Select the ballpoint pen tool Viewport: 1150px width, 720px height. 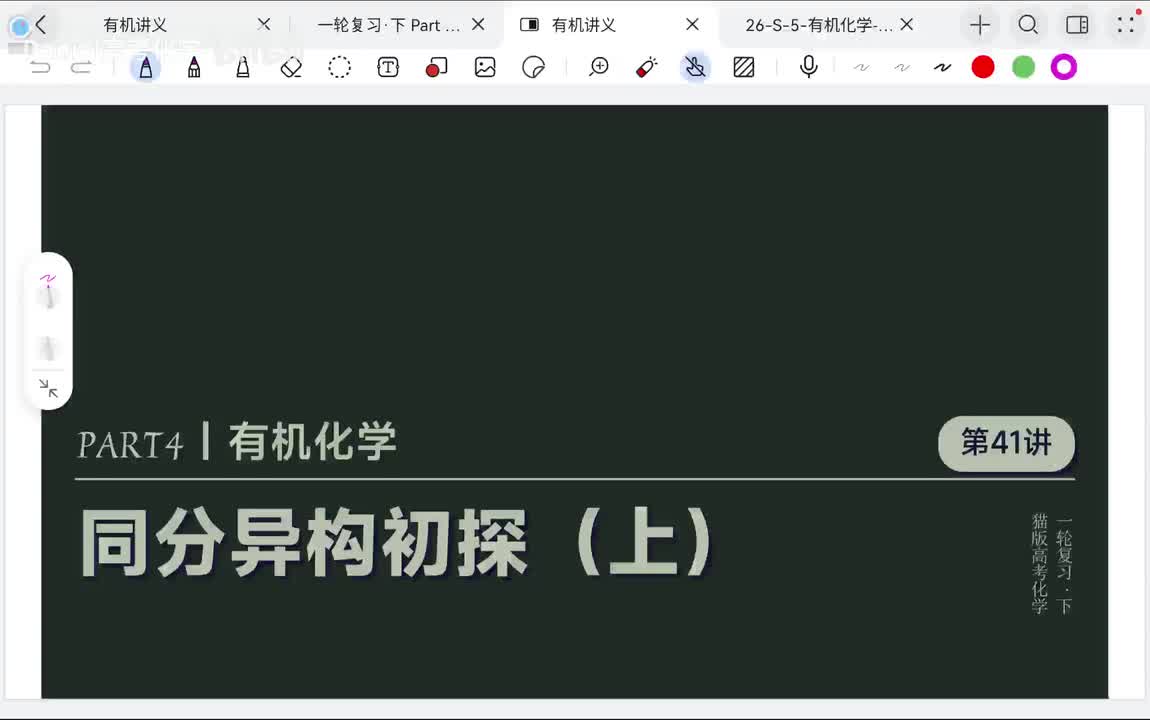(194, 67)
